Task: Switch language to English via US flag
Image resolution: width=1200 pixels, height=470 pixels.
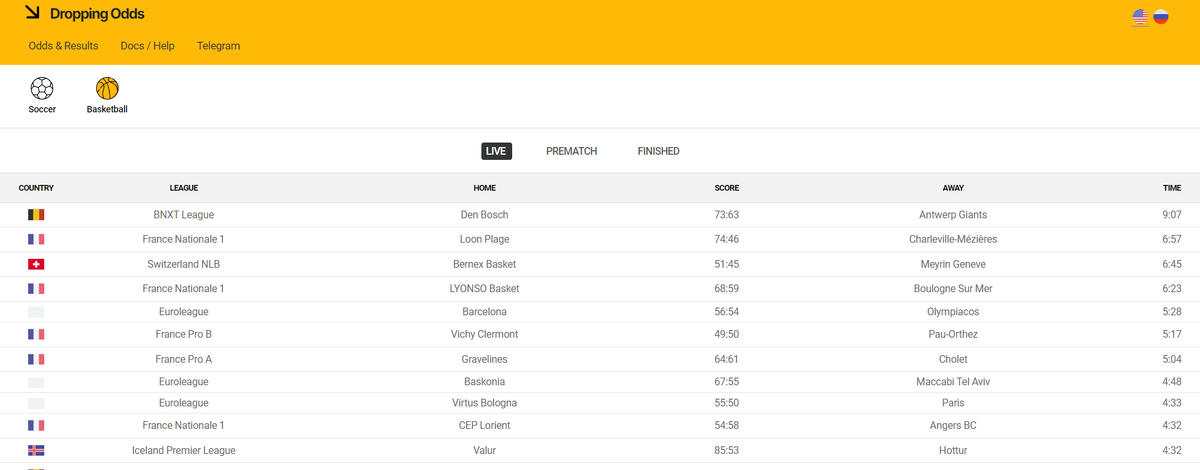Action: click(x=1140, y=17)
